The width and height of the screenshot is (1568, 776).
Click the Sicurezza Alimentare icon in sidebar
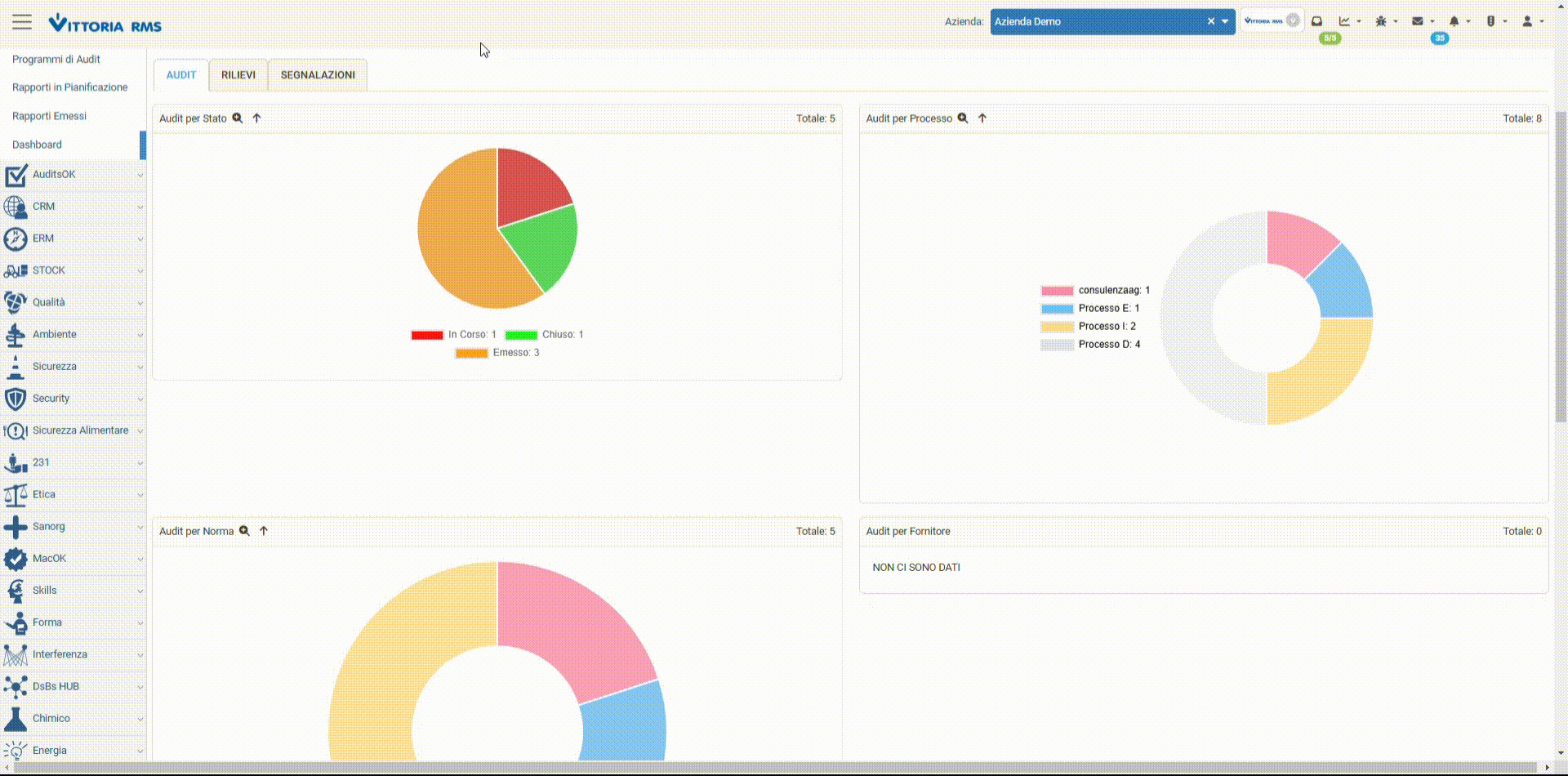coord(16,430)
